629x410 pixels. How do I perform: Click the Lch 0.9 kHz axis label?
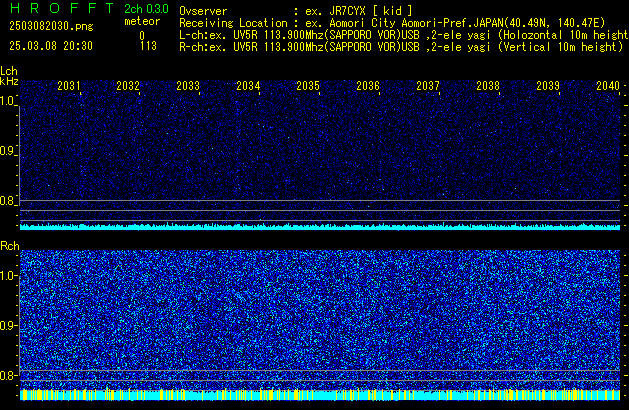coord(8,151)
